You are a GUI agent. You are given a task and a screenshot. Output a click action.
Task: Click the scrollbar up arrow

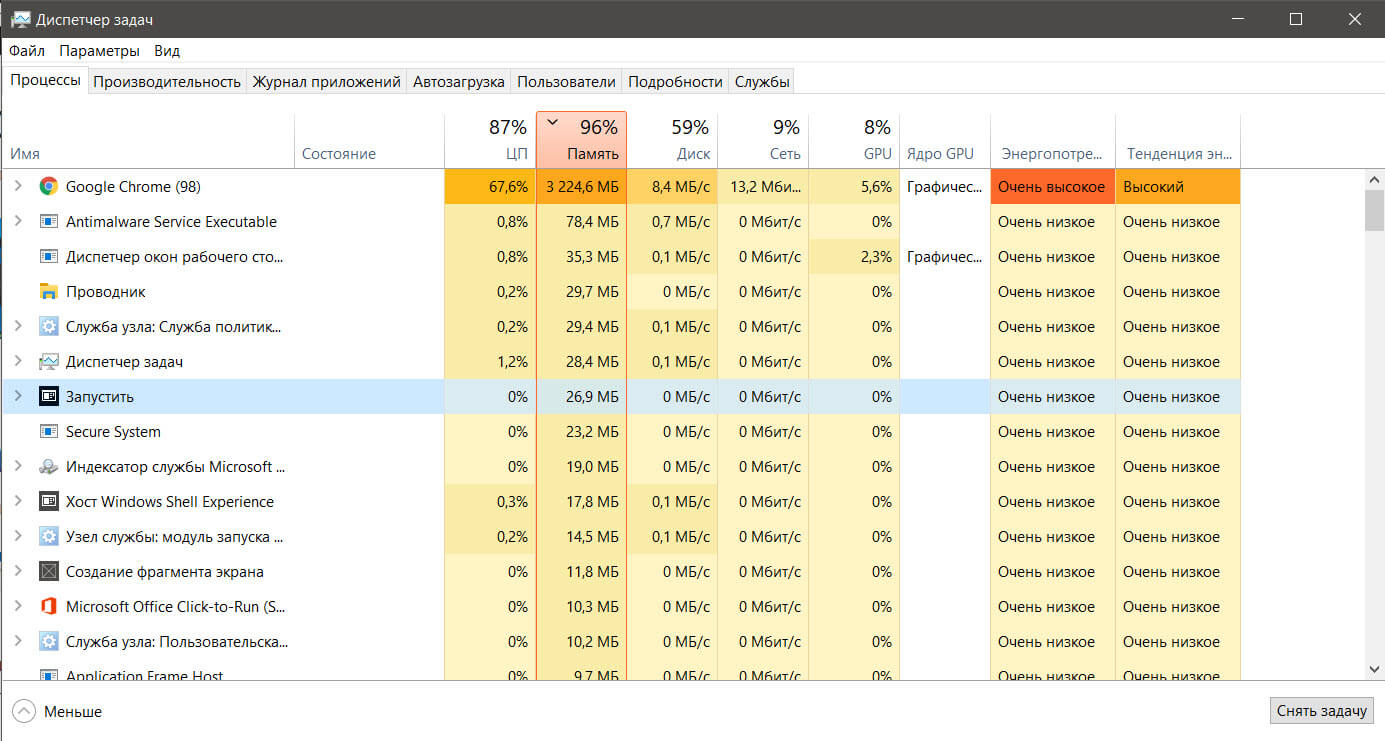1375,179
